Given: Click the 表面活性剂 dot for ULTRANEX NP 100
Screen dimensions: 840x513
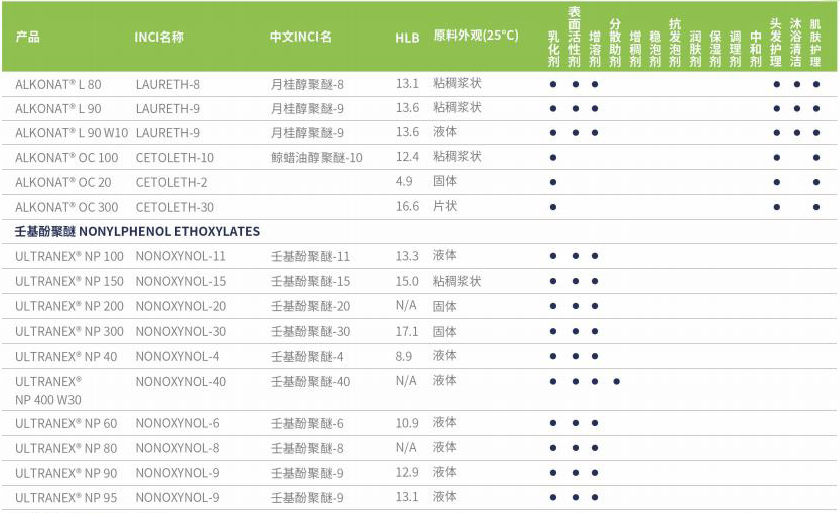Looking at the screenshot, I should 575,256.
